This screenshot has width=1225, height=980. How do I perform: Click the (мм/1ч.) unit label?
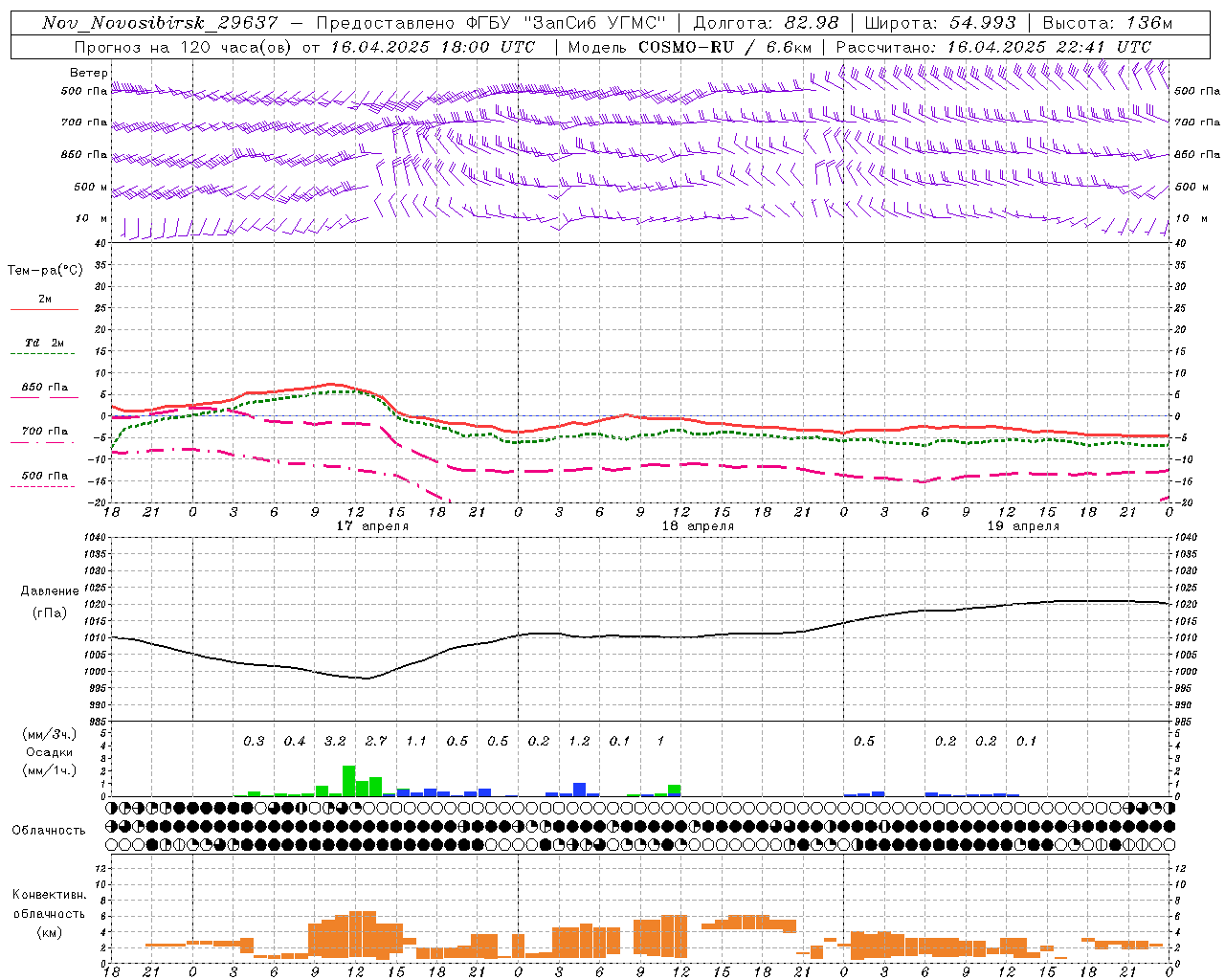pos(50,770)
